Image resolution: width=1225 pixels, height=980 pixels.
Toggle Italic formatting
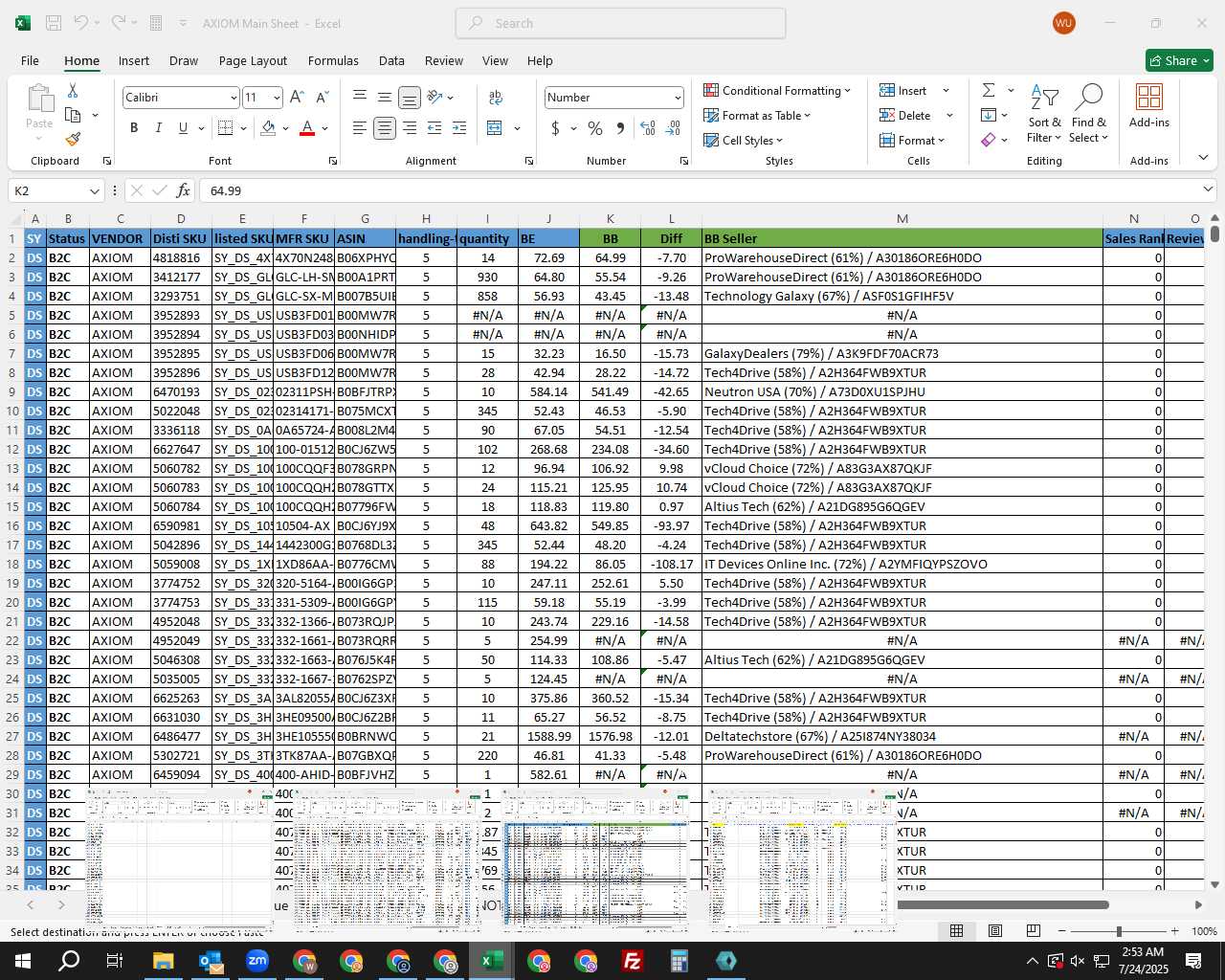159,128
